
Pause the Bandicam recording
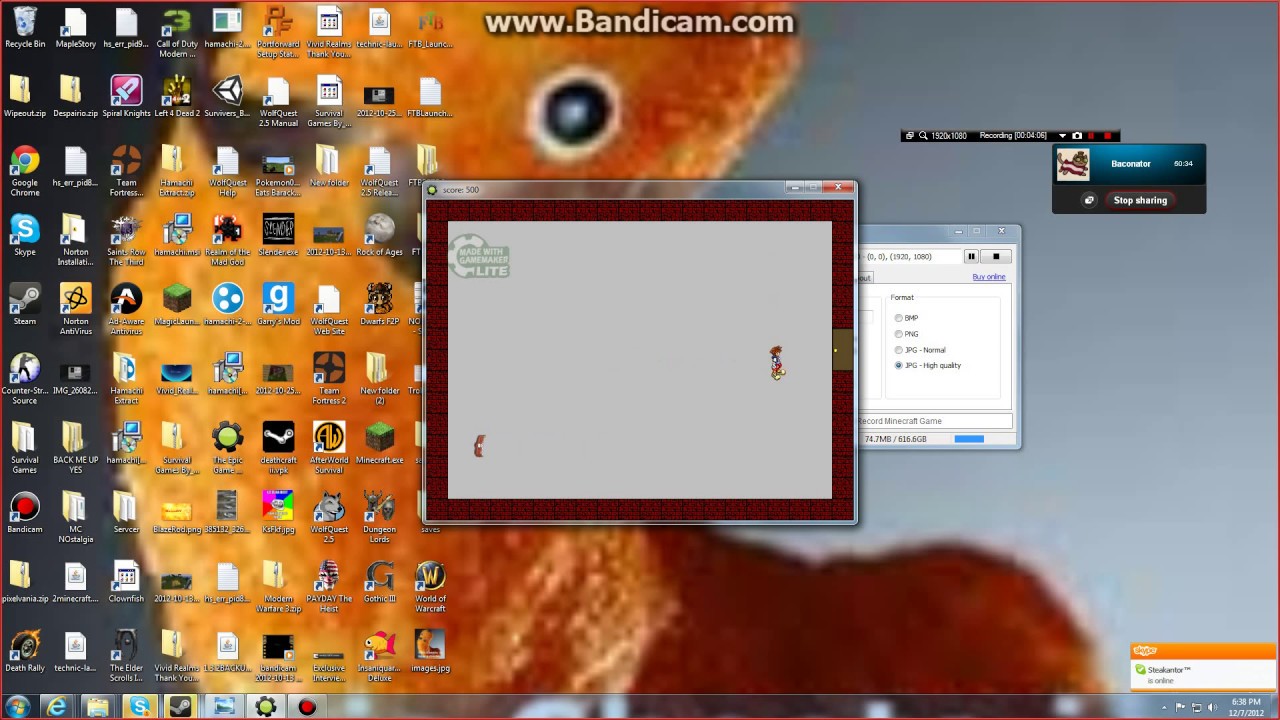point(971,257)
